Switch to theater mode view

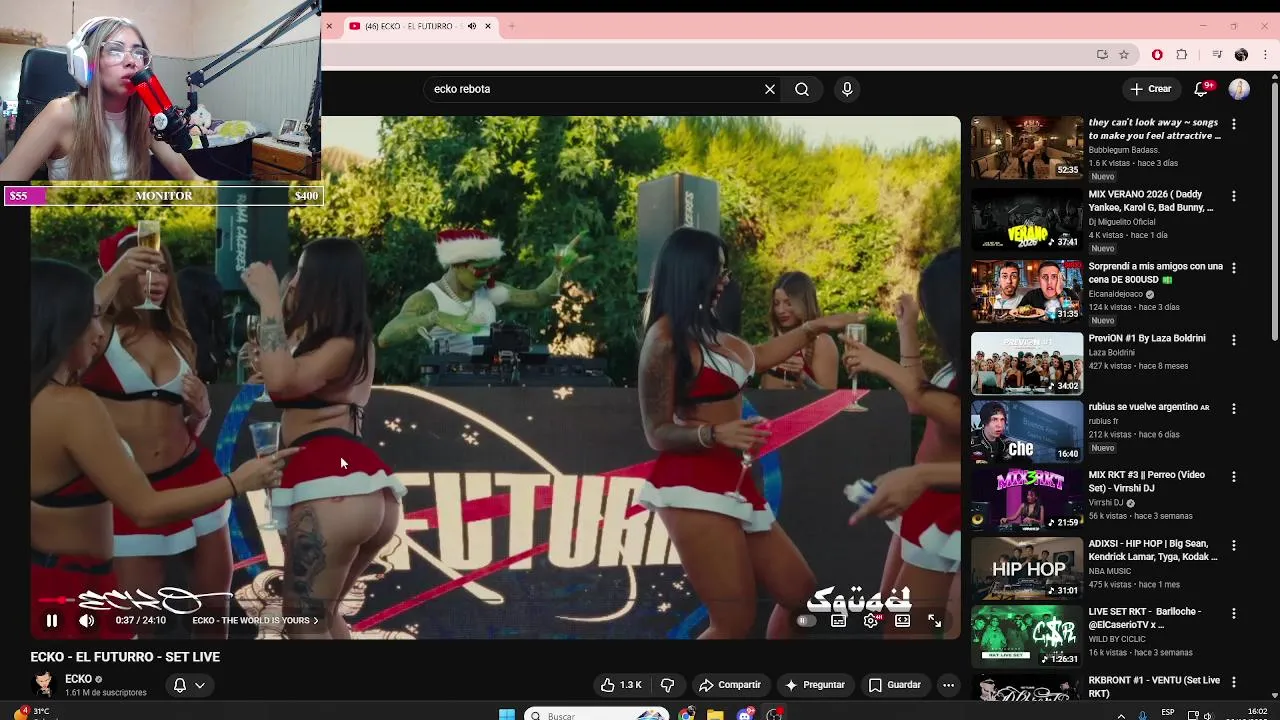coord(902,621)
